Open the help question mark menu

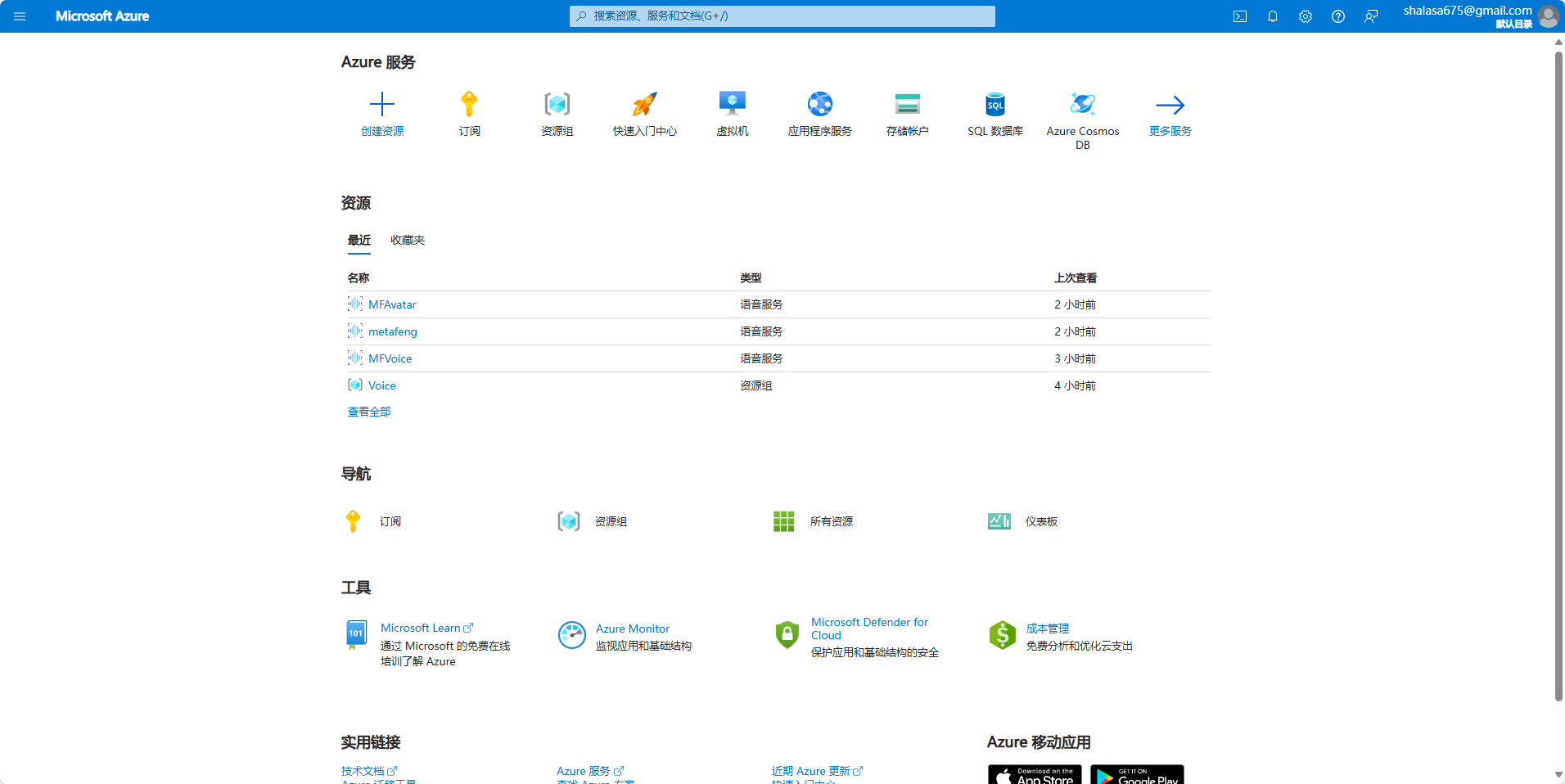click(x=1338, y=16)
